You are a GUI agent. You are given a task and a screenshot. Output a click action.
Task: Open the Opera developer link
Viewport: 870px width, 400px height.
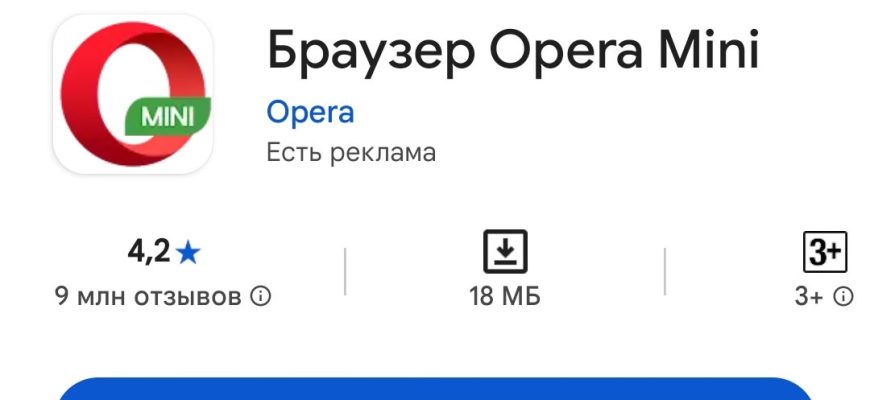310,112
